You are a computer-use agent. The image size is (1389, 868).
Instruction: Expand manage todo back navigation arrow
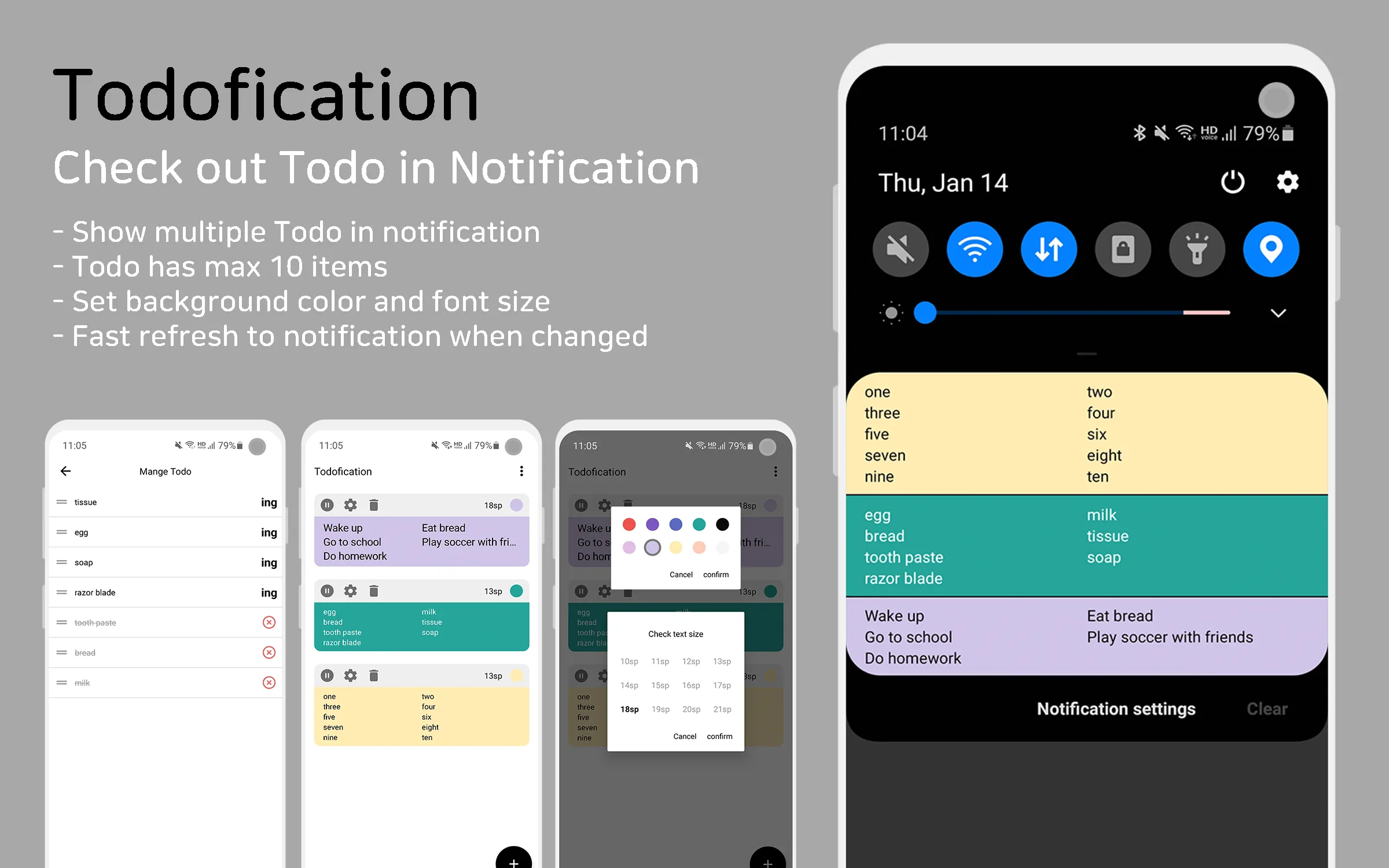[x=66, y=471]
